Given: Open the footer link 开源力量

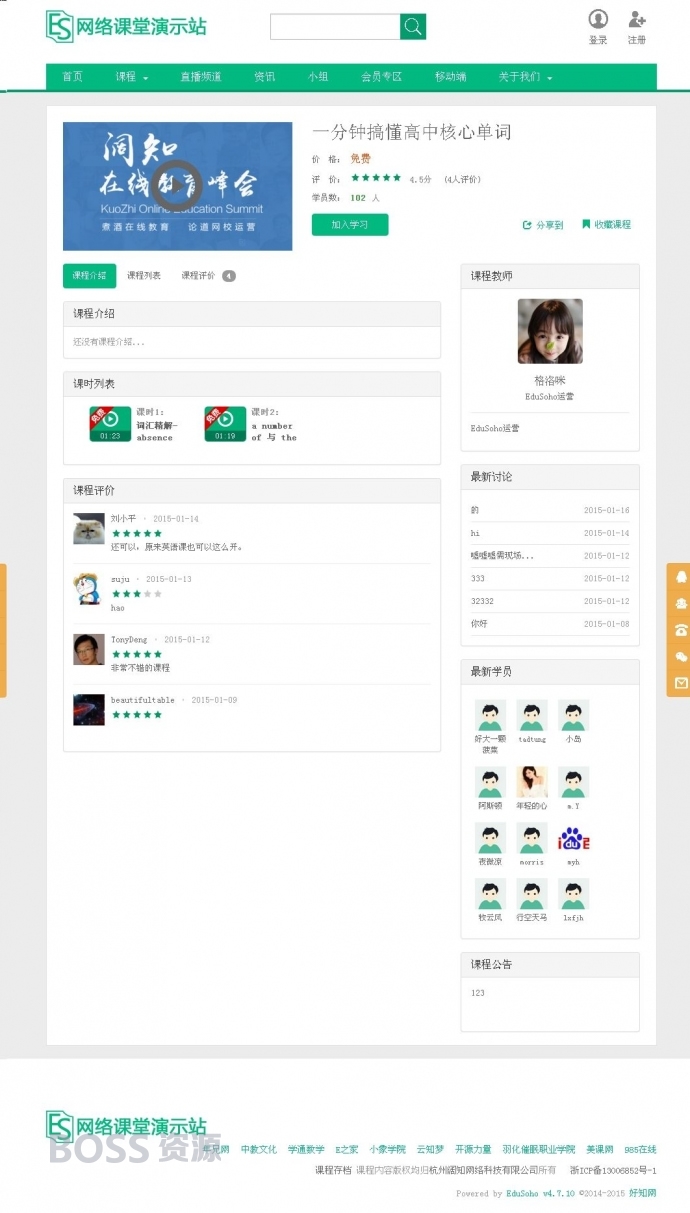Looking at the screenshot, I should click(x=473, y=1150).
